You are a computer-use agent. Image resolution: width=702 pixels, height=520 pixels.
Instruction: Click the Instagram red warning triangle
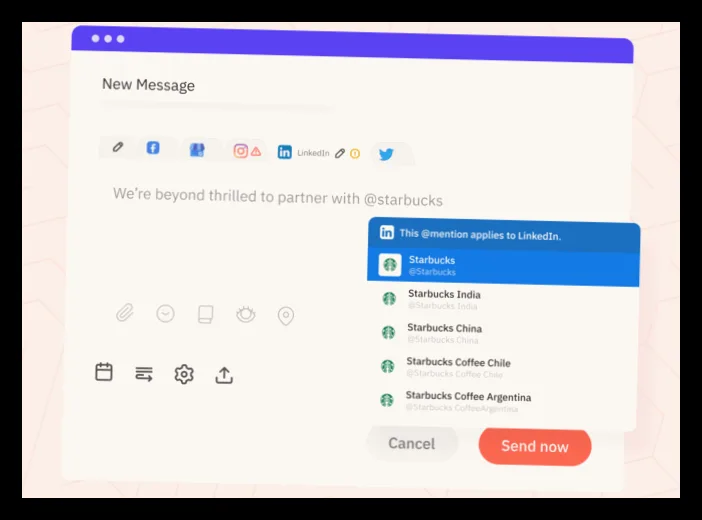pos(256,152)
